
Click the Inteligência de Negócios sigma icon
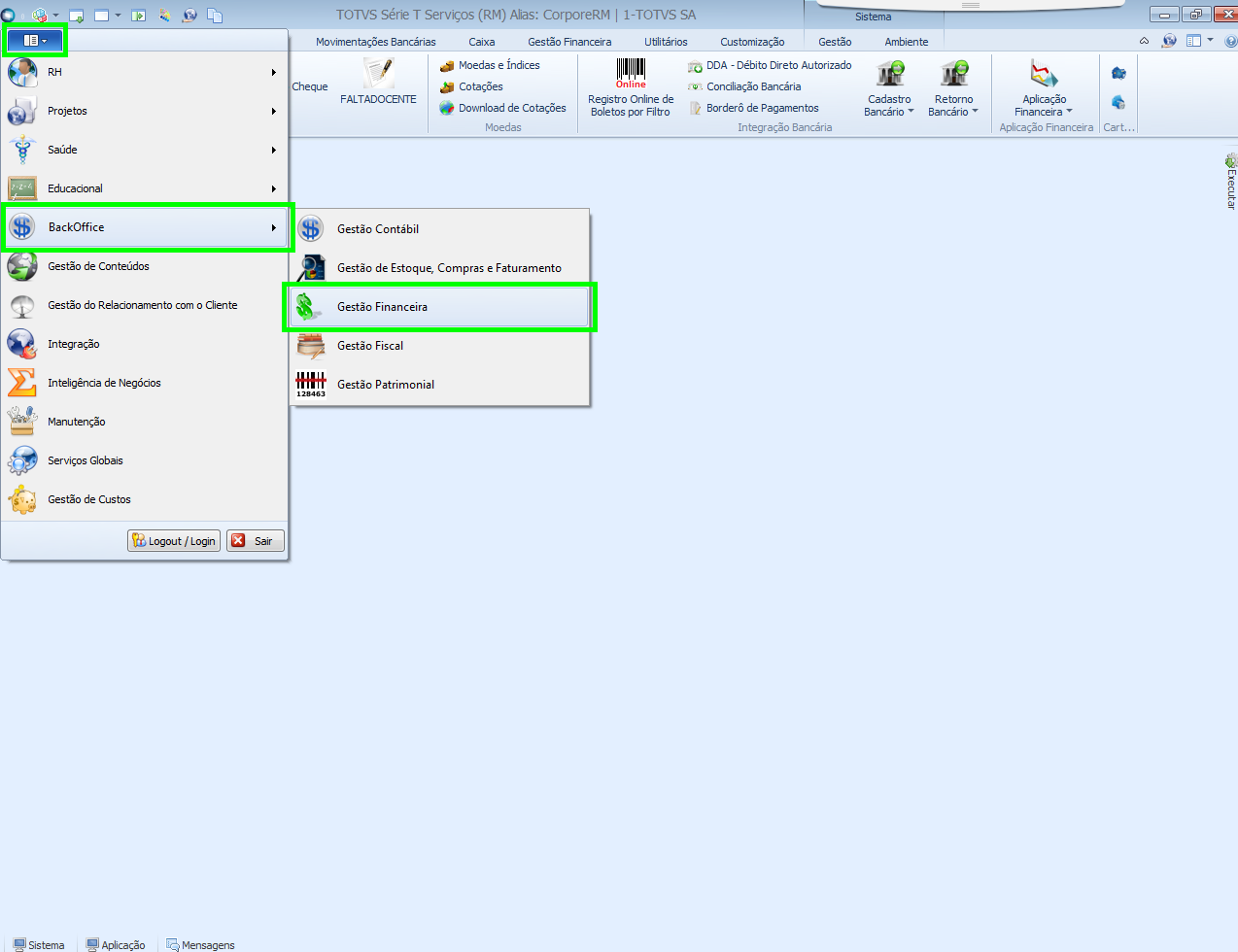(x=21, y=383)
